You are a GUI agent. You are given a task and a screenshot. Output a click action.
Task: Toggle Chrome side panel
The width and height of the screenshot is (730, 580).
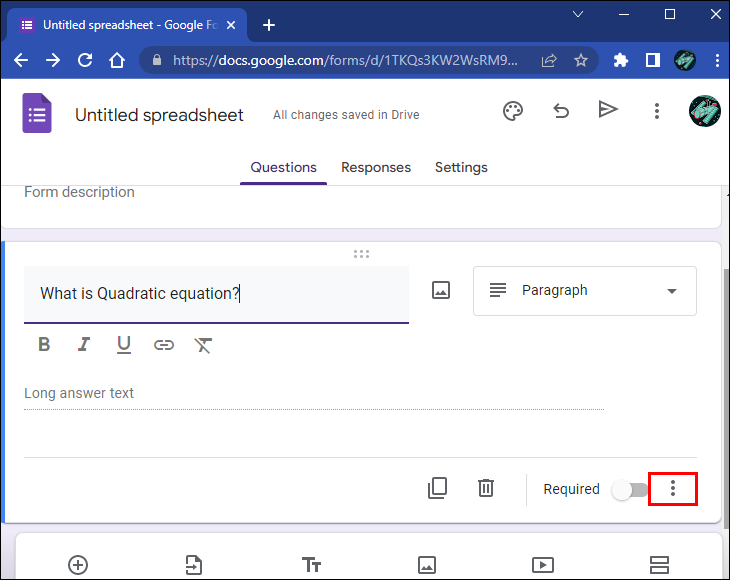pos(653,60)
